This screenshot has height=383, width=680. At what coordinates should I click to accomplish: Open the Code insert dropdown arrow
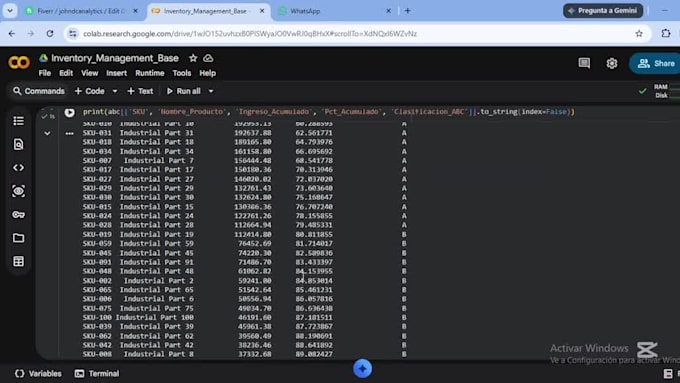click(115, 91)
